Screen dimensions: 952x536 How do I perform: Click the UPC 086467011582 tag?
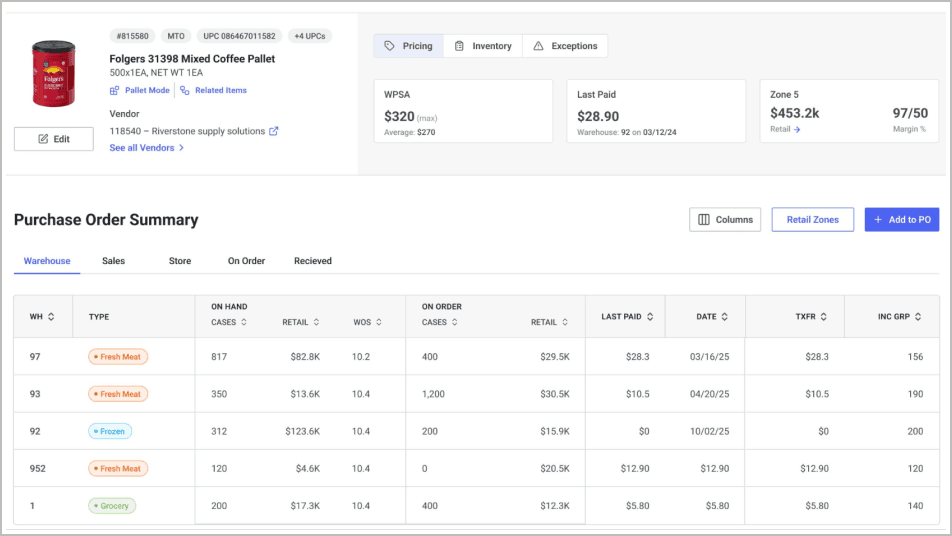[x=239, y=36]
